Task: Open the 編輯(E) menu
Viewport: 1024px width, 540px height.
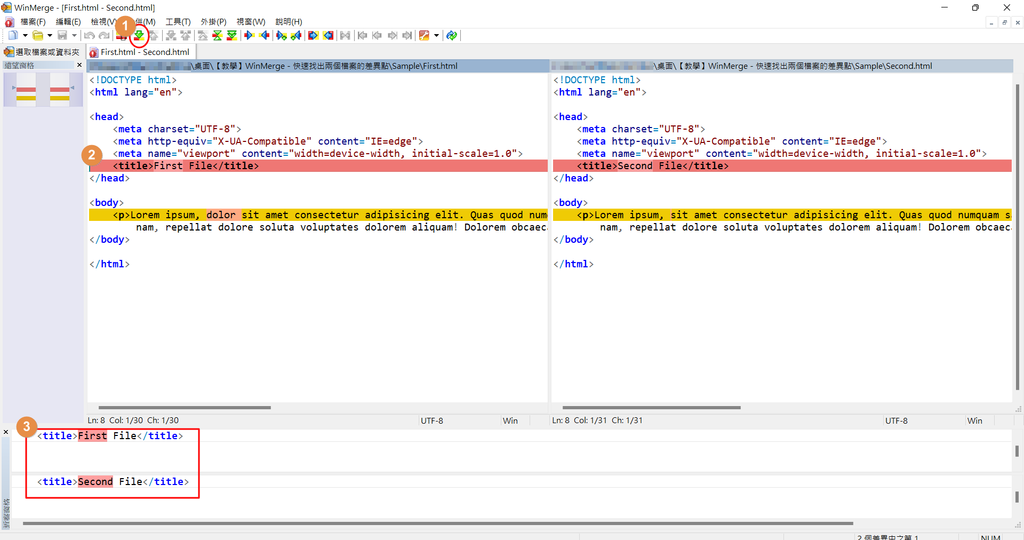Action: click(69, 21)
